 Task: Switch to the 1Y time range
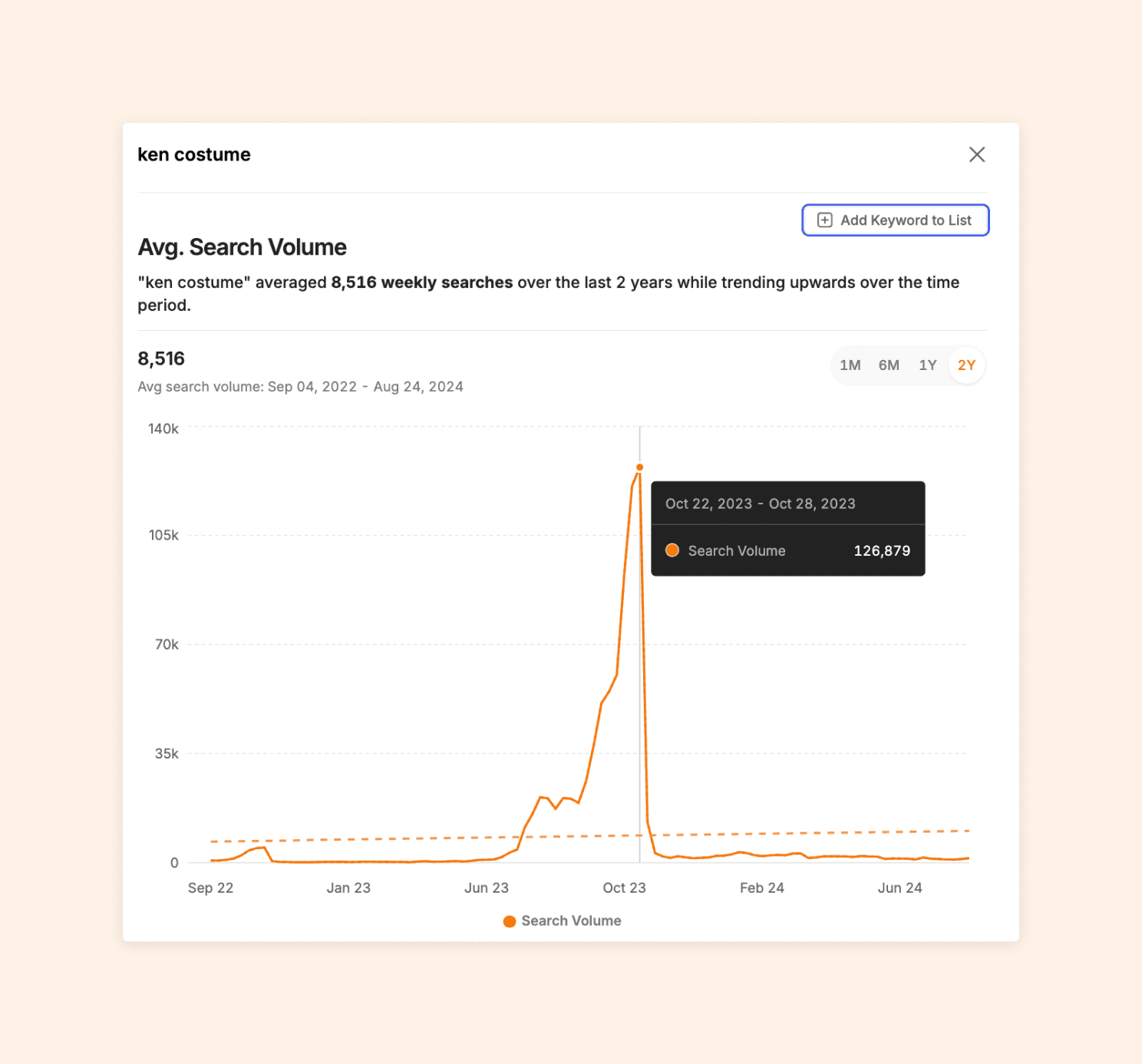(x=927, y=365)
